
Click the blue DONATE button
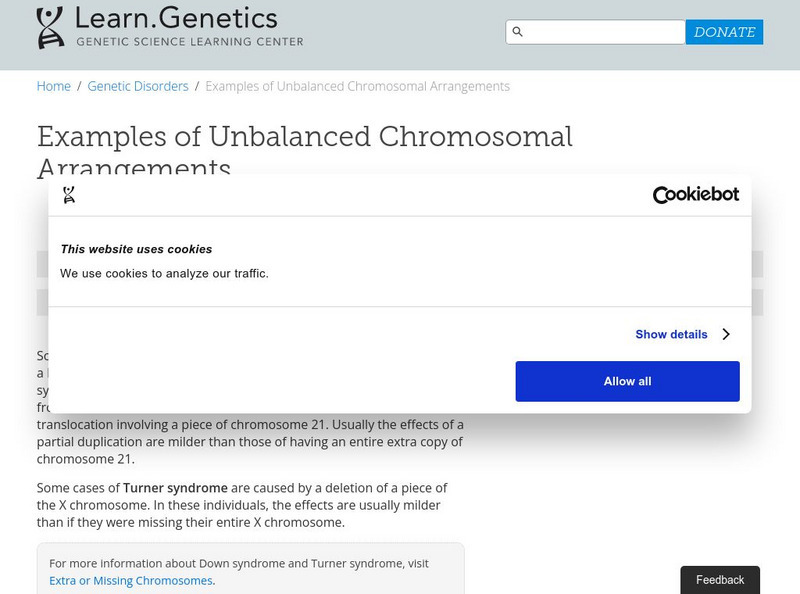[723, 32]
